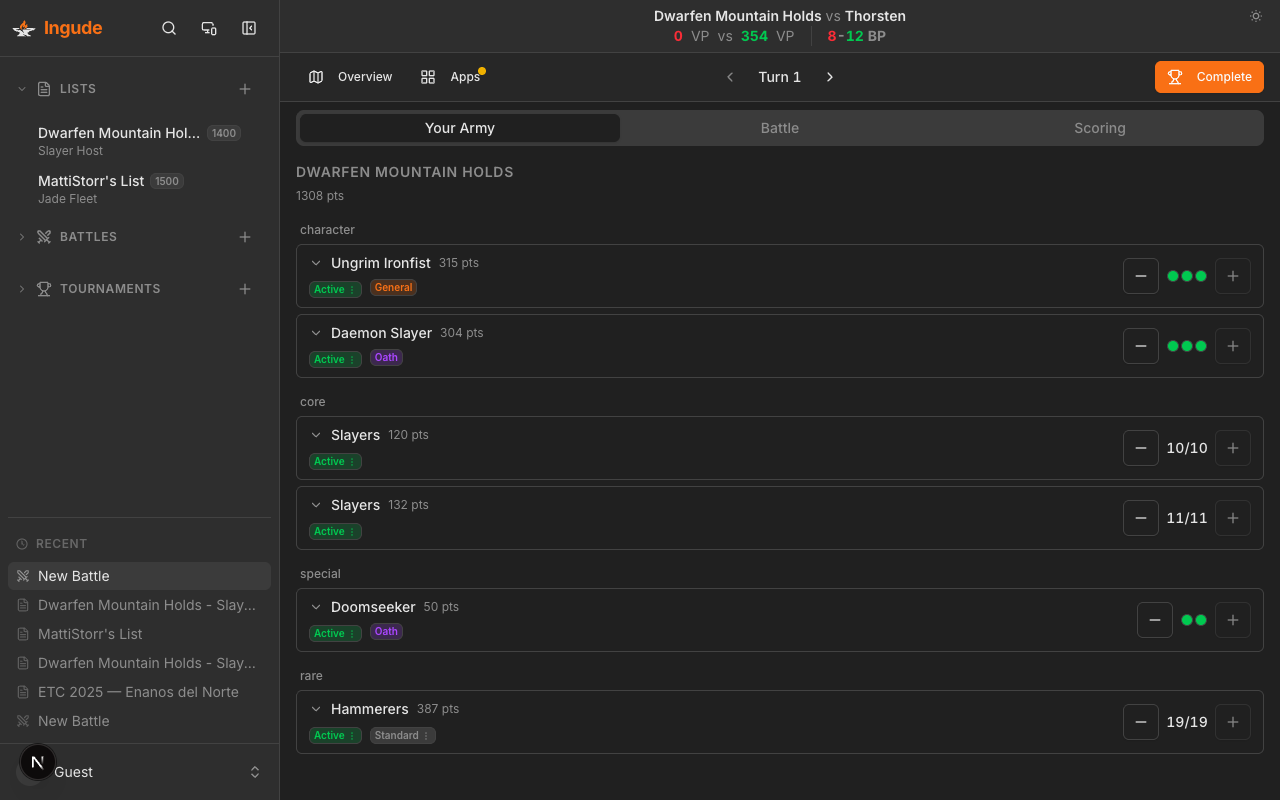Open the search with the magnifier icon
Viewport: 1280px width, 800px height.
pos(169,28)
